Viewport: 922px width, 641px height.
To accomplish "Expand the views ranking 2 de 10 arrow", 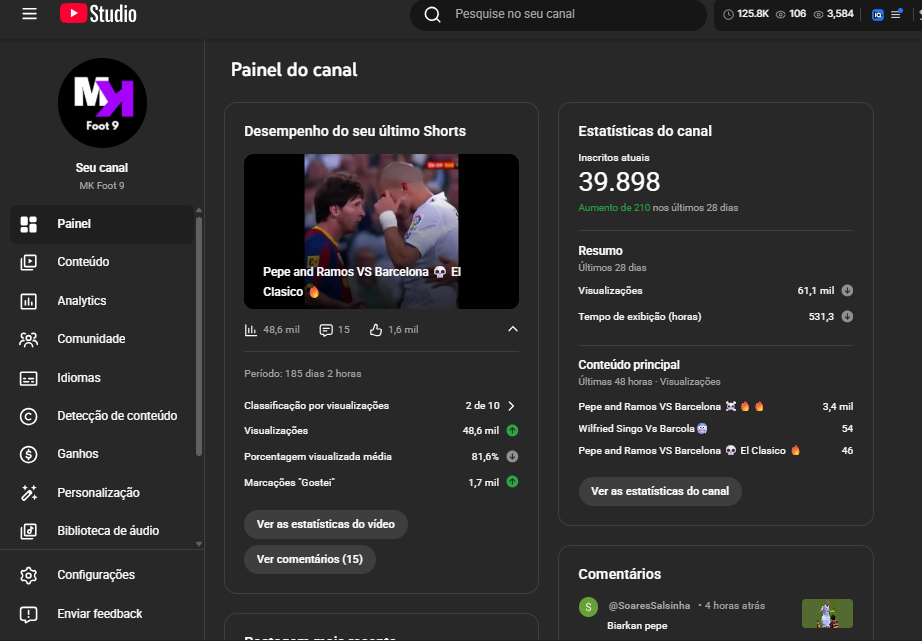I will pyautogui.click(x=511, y=406).
